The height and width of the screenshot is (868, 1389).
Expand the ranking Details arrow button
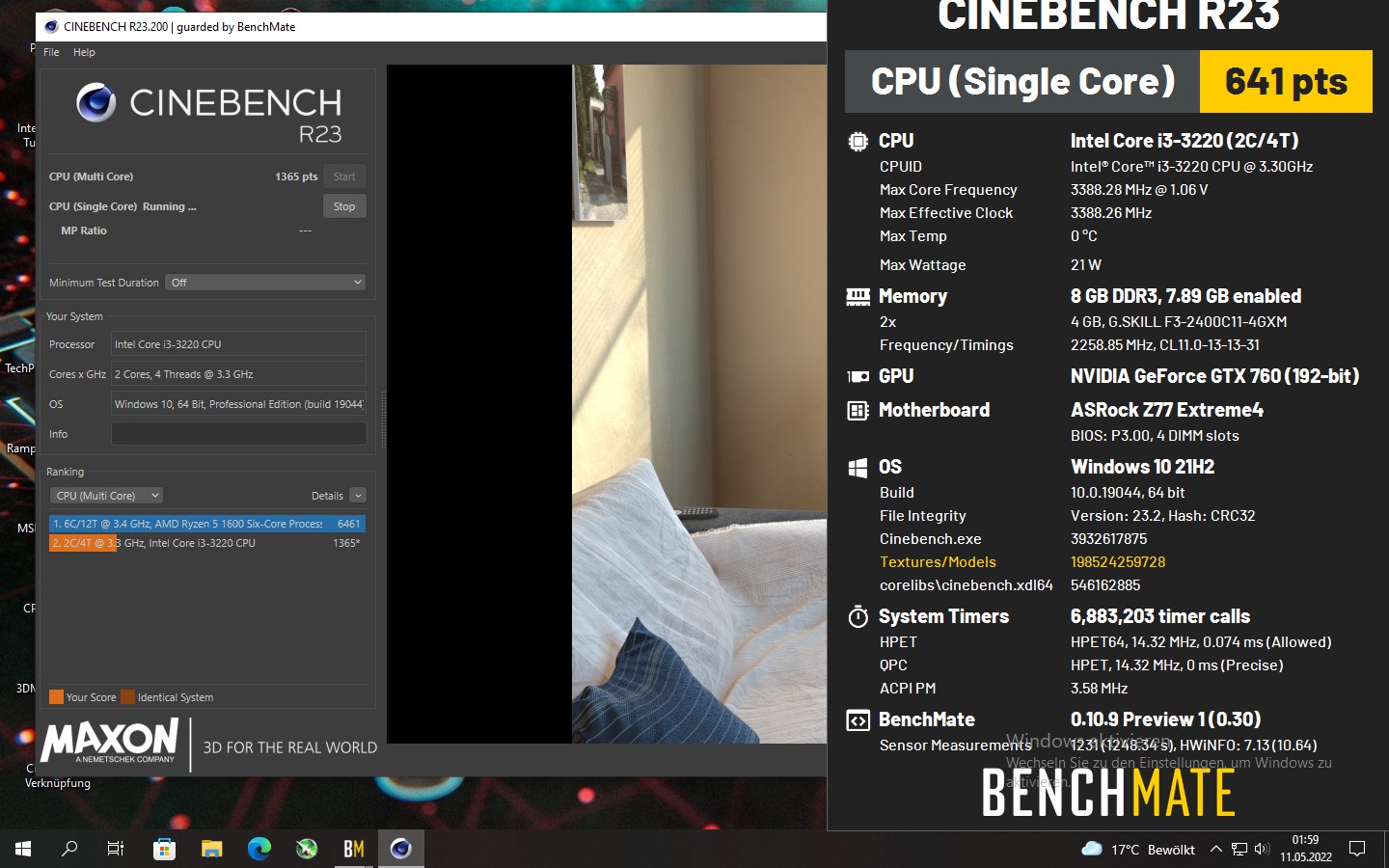click(358, 496)
